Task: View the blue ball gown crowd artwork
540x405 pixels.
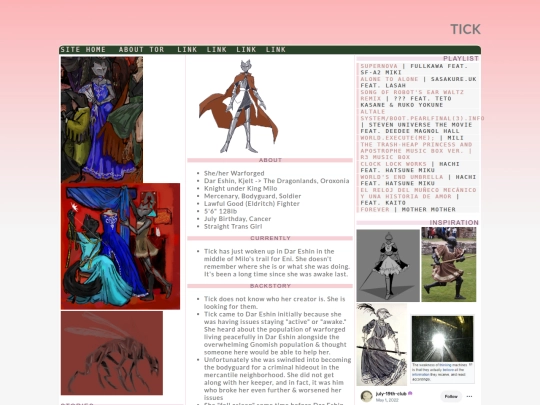Action: [102, 120]
